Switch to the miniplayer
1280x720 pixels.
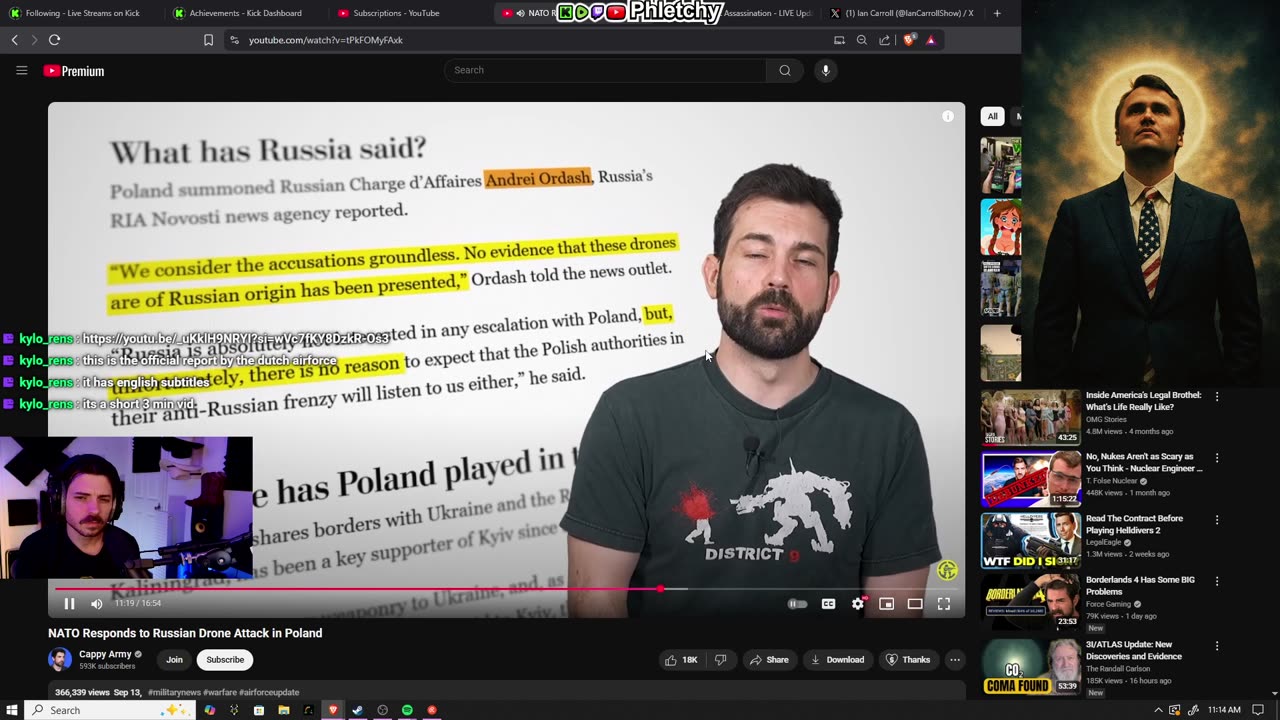tap(886, 604)
